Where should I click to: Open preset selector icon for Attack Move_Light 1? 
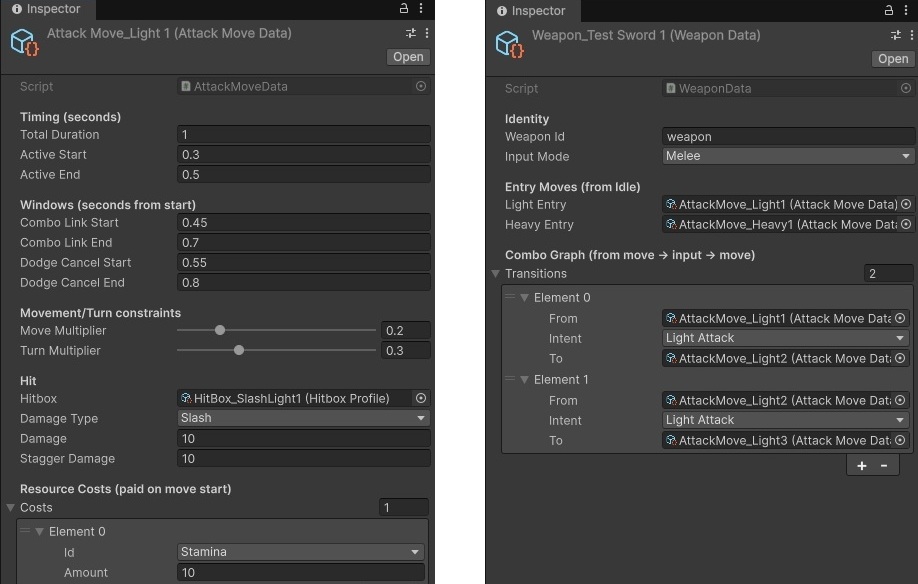411,34
